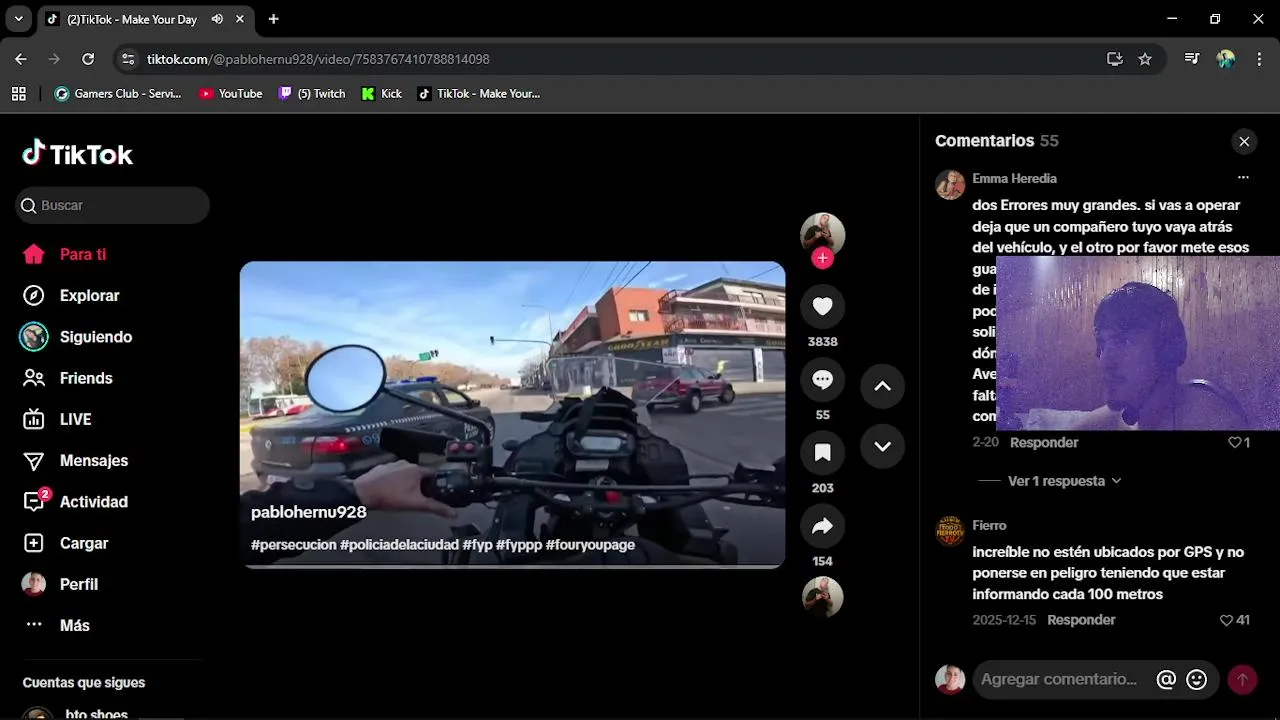This screenshot has width=1280, height=720.
Task: Open install/cast icon in address bar
Action: 1115,59
